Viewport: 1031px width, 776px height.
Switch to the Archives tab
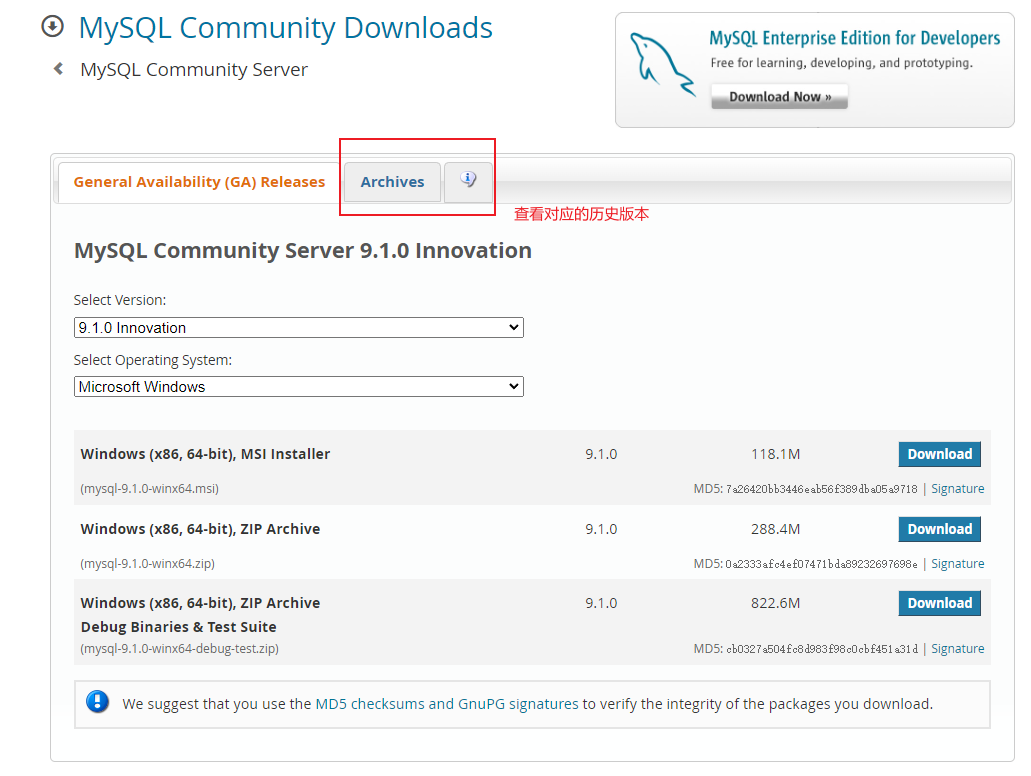point(393,182)
